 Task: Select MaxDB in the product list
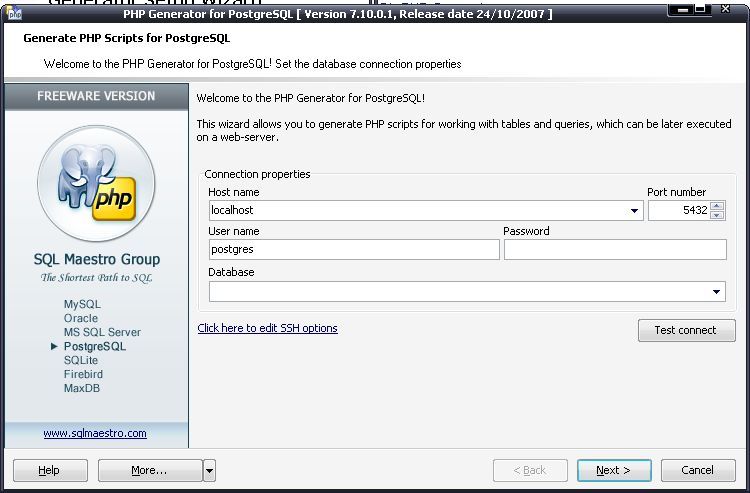82,388
